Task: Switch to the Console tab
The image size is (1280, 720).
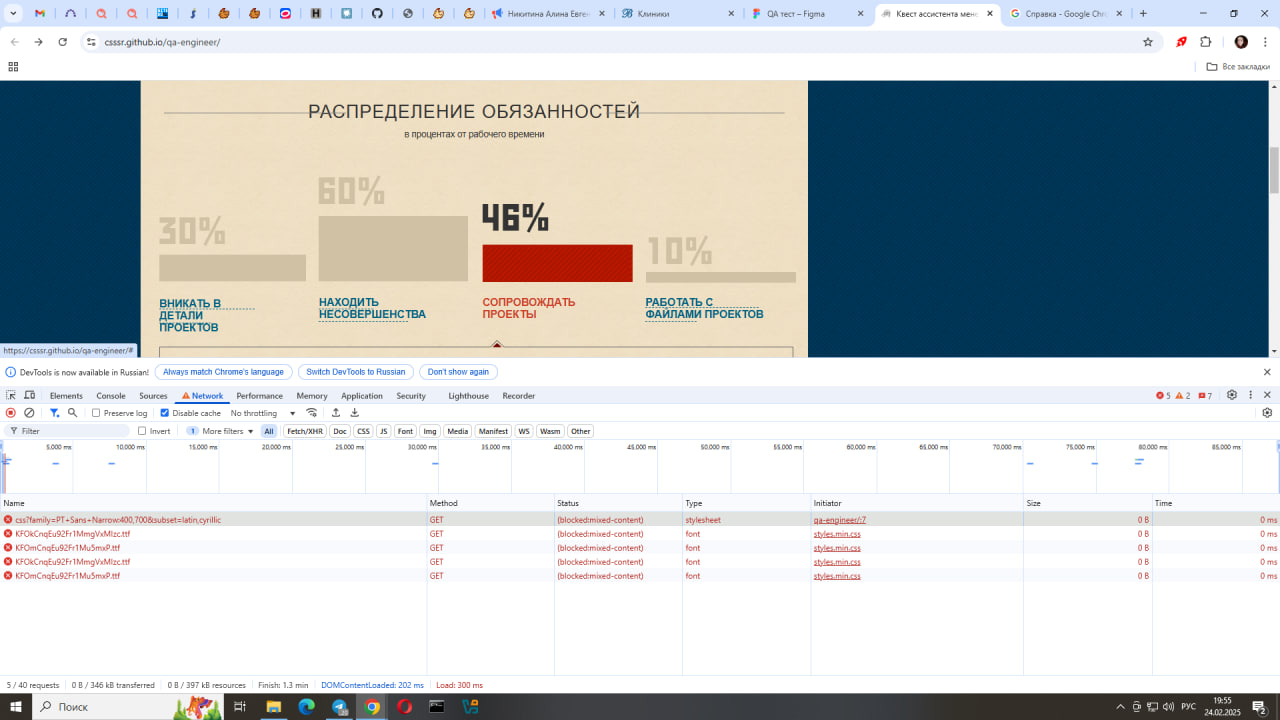Action: [x=111, y=396]
